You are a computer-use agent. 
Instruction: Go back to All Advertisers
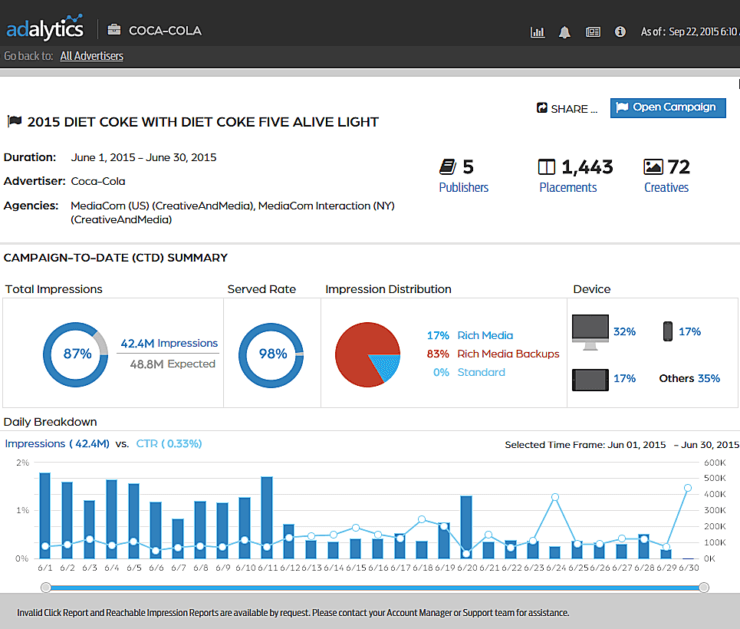(x=92, y=56)
